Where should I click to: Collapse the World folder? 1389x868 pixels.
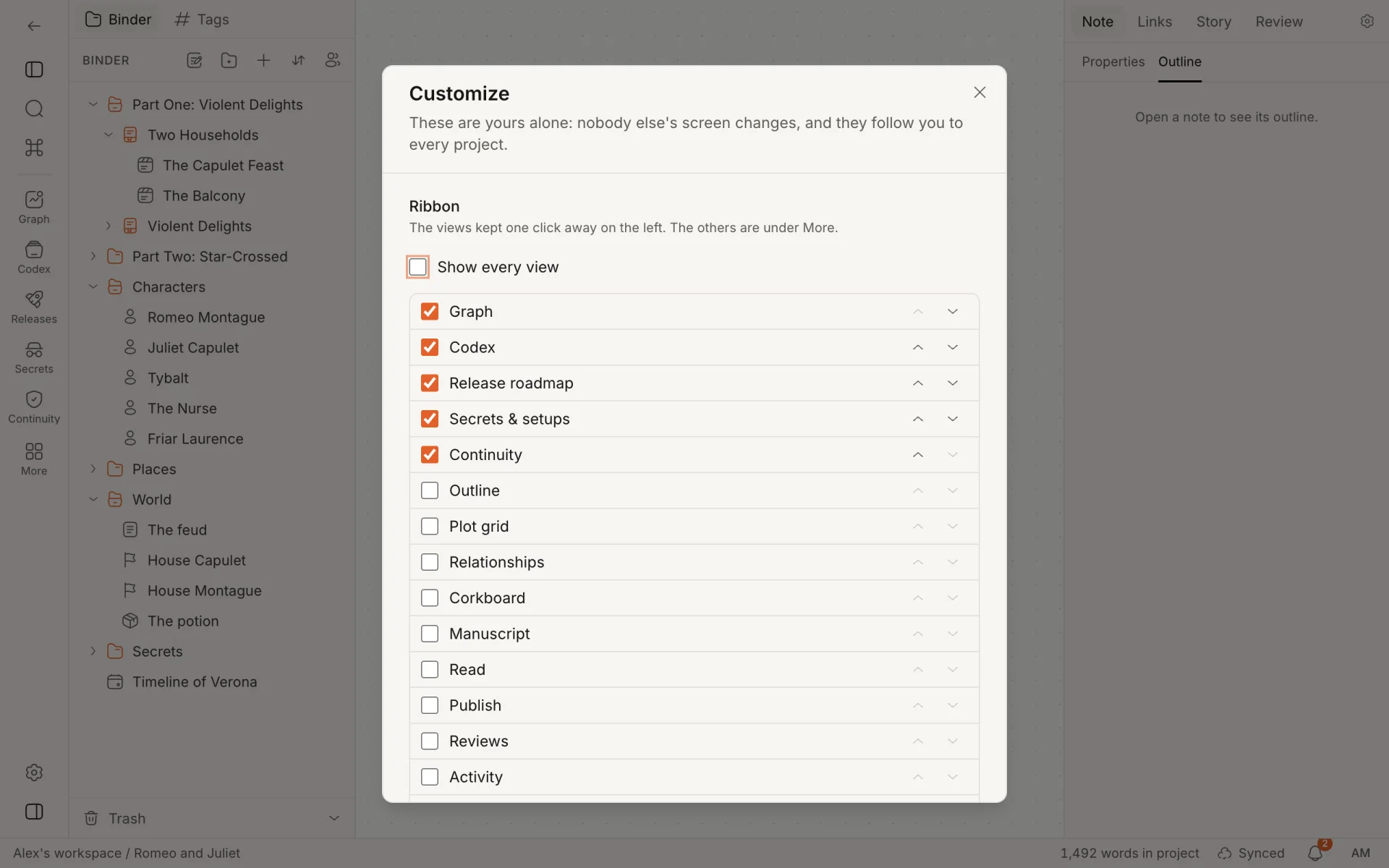pos(93,499)
